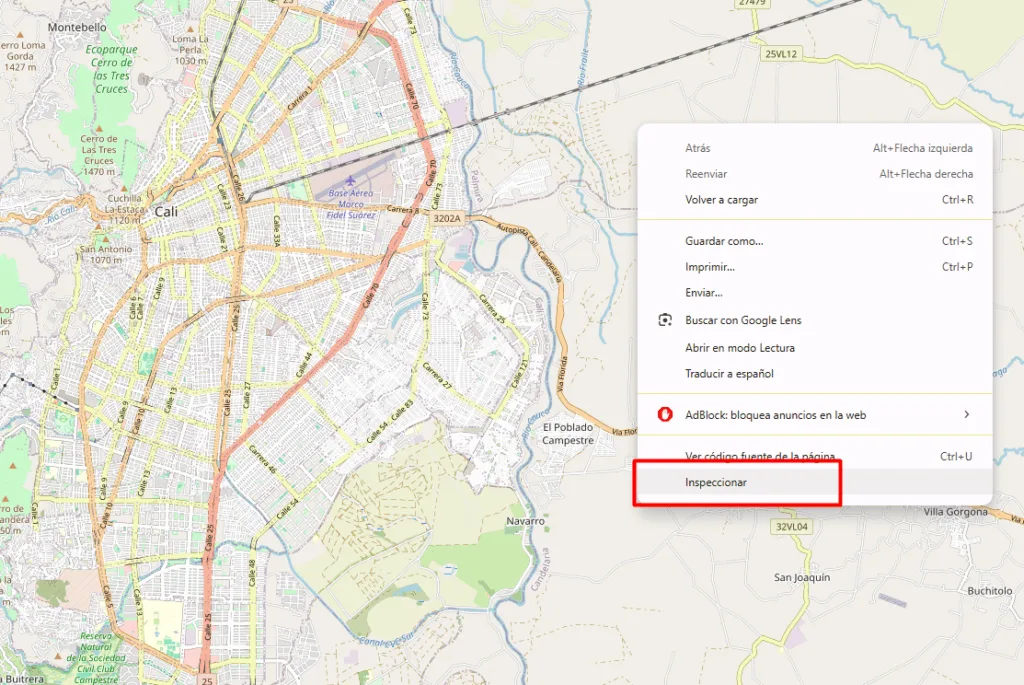Screen dimensions: 1024x685
Task: Click Base Aérea Marco Fidel Suárez label
Action: pos(351,204)
